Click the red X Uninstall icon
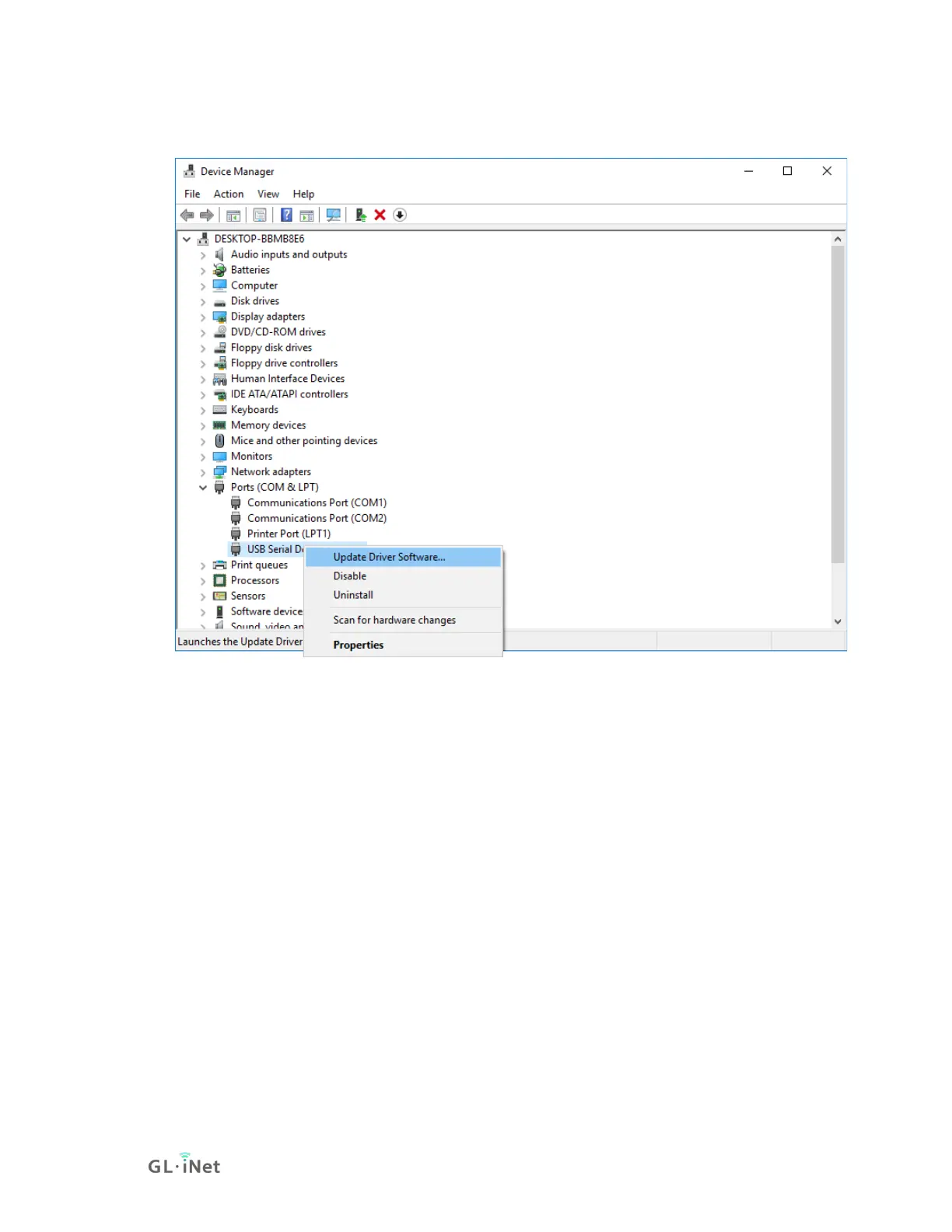This screenshot has height=1232, width=952. tap(380, 215)
